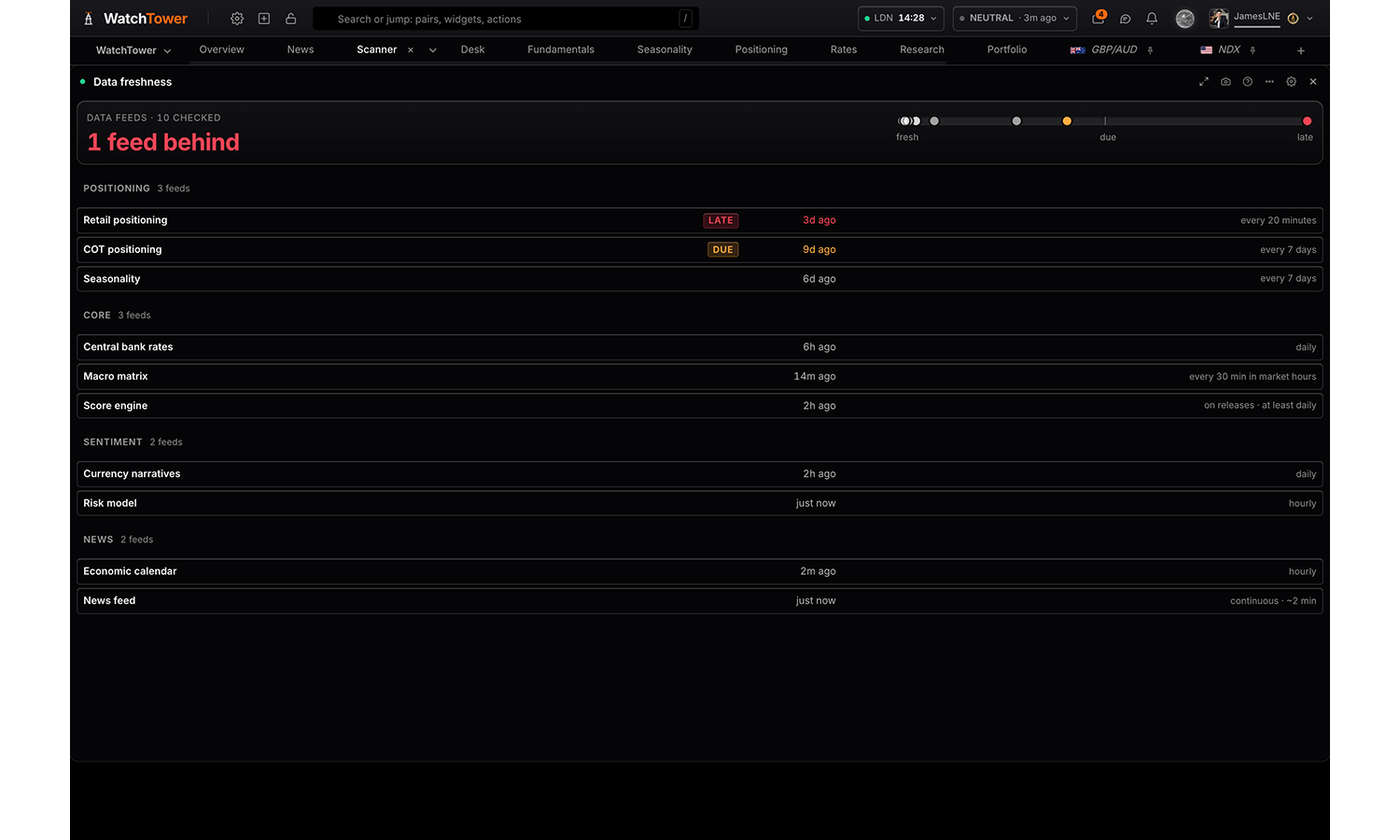The image size is (1400, 840).
Task: Click the orange due marker on freshness timeline
Action: (x=1067, y=121)
